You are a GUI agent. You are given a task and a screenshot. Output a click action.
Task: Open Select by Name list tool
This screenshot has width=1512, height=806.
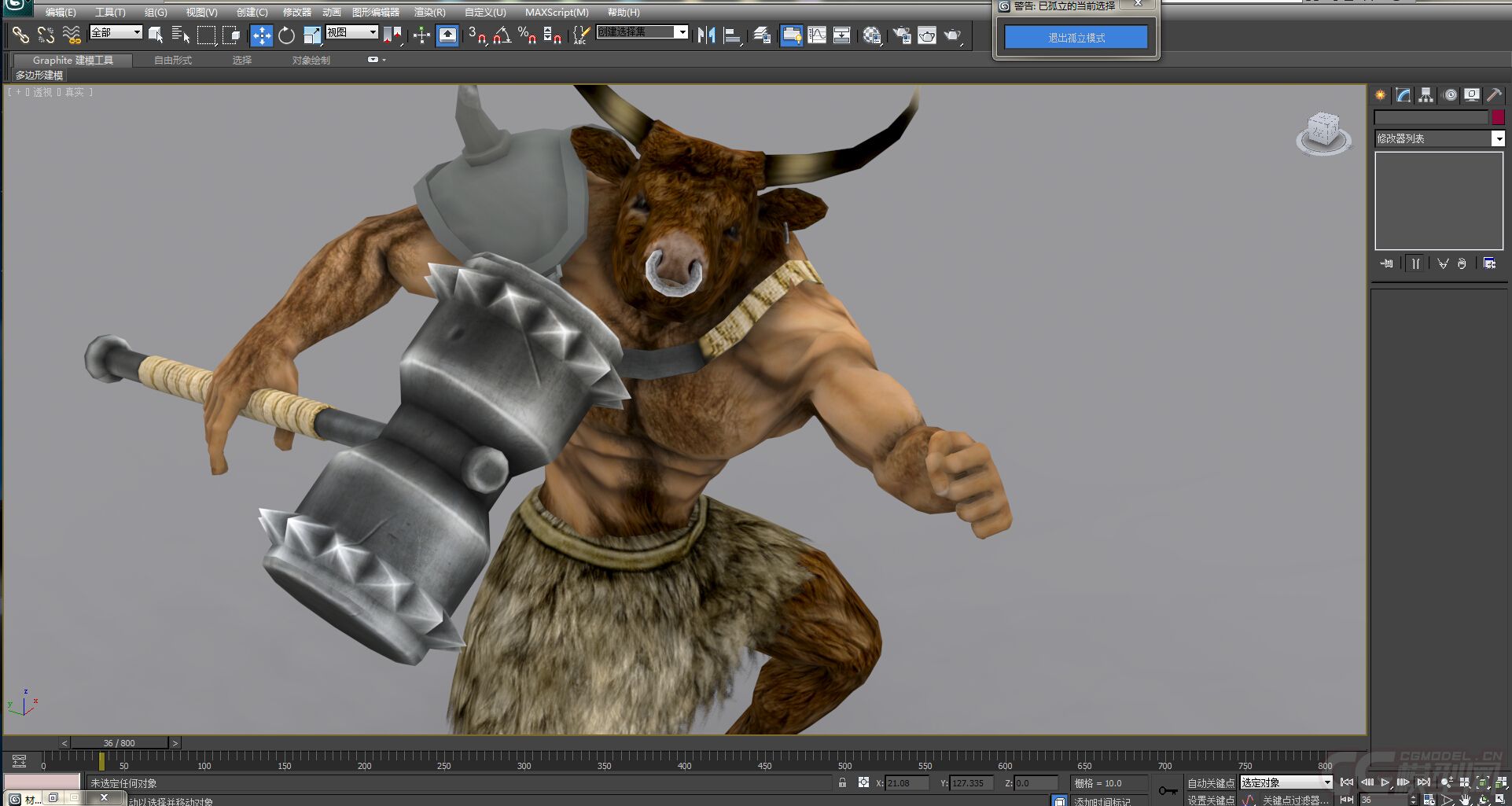(181, 35)
